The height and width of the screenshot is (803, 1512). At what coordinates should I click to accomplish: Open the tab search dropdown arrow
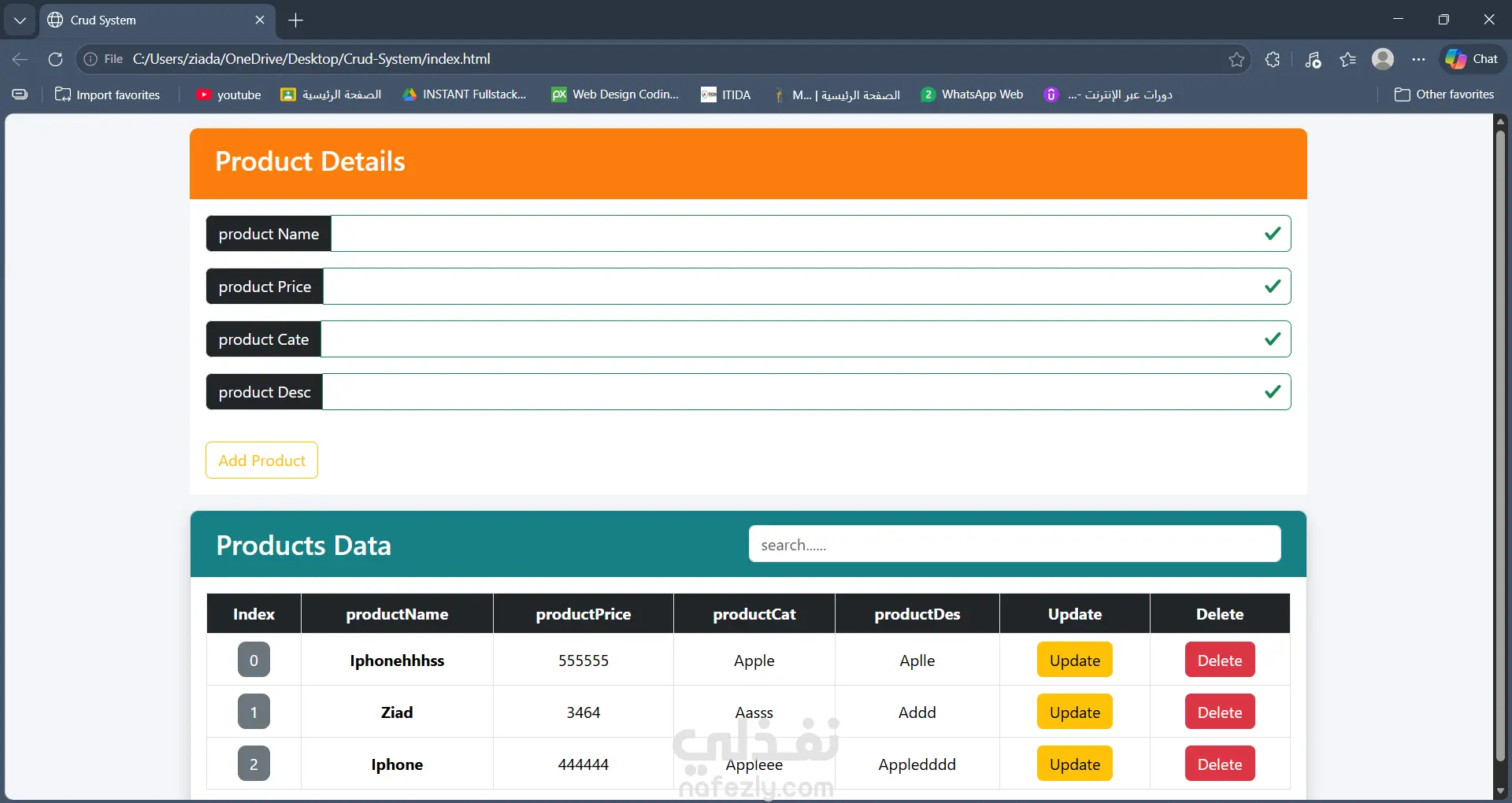pos(20,20)
